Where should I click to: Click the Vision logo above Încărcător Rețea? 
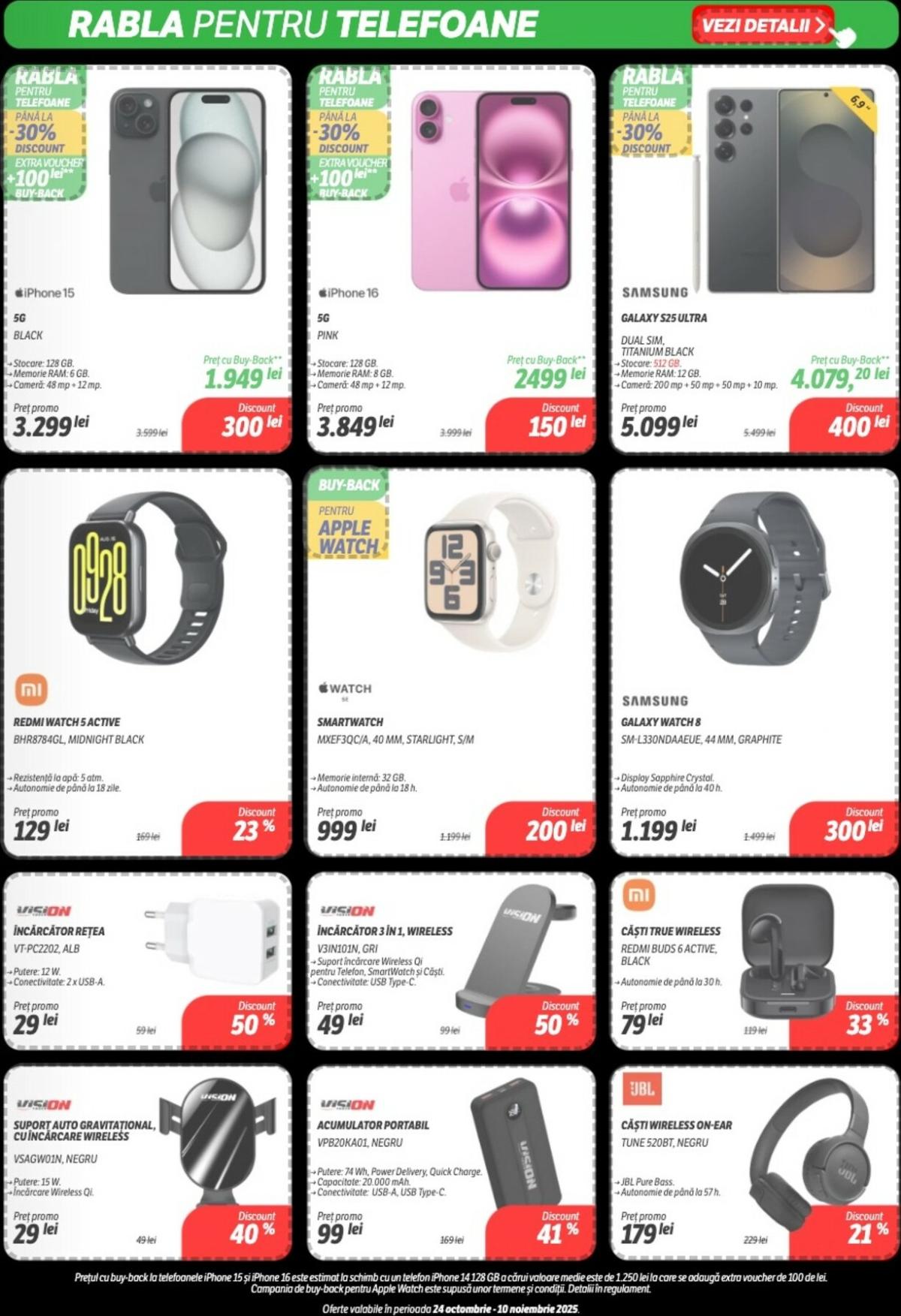[x=44, y=911]
